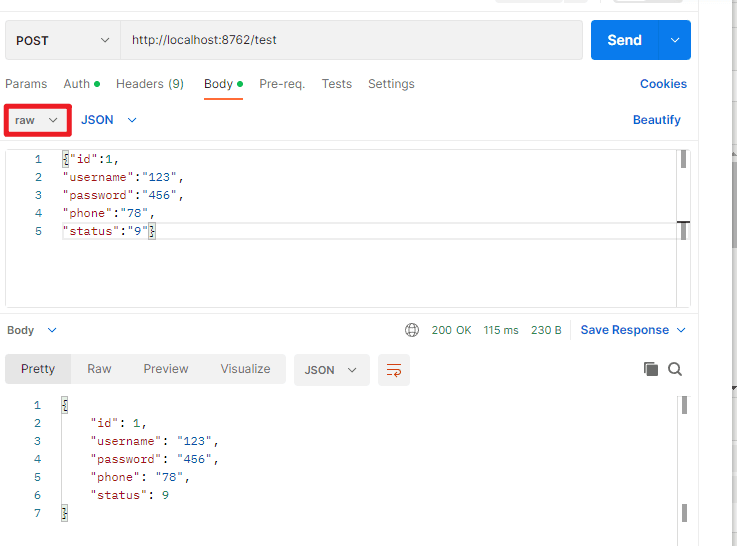Click the 230 B response size
Viewport: 737px width, 546px height.
(546, 330)
